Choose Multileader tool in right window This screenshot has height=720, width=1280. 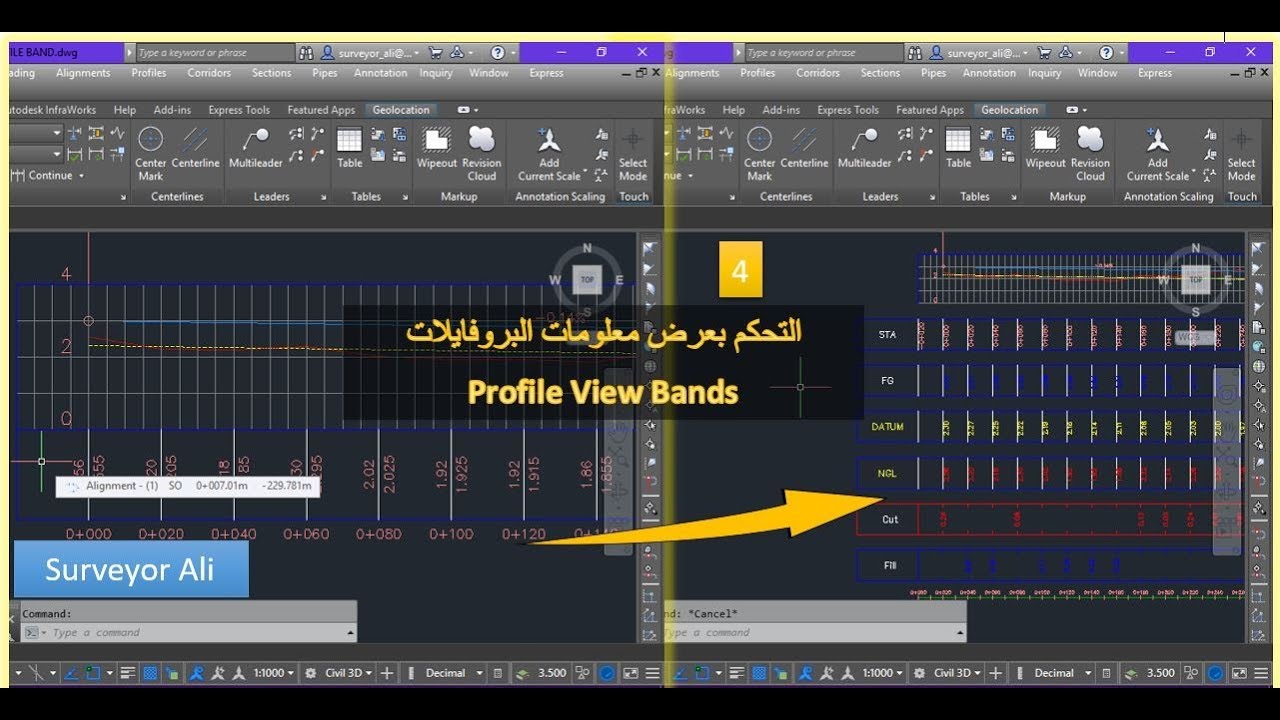pos(865,148)
